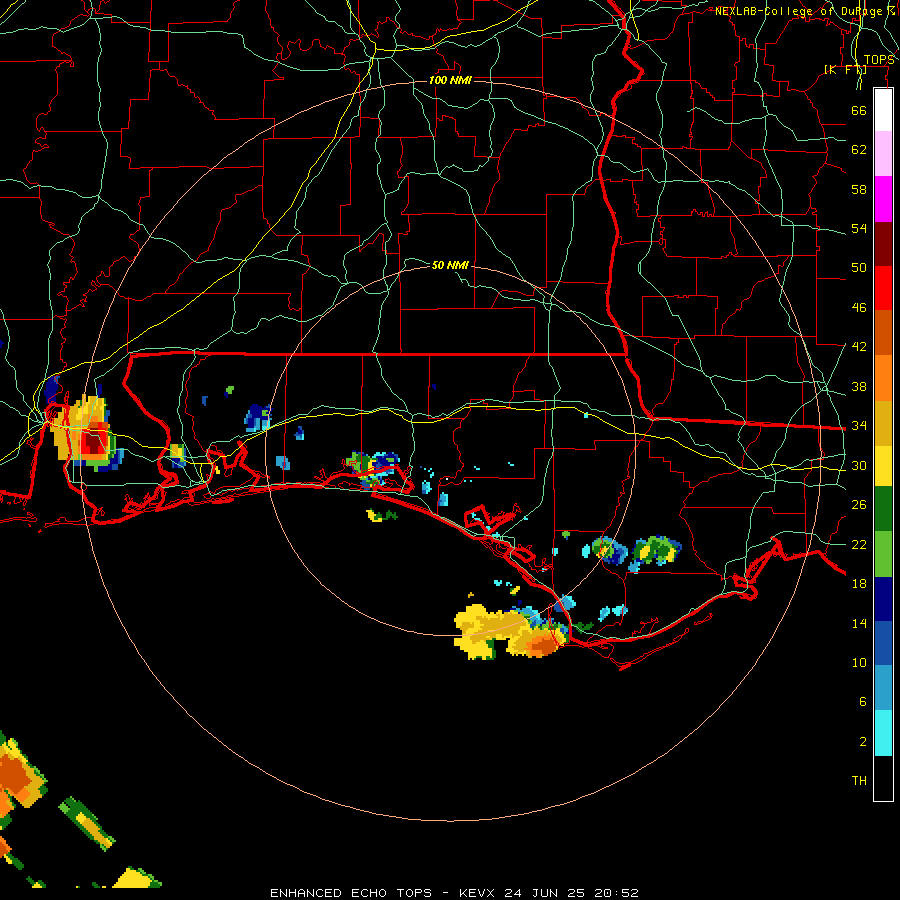Click the medium blue legend swatch

(x=883, y=643)
